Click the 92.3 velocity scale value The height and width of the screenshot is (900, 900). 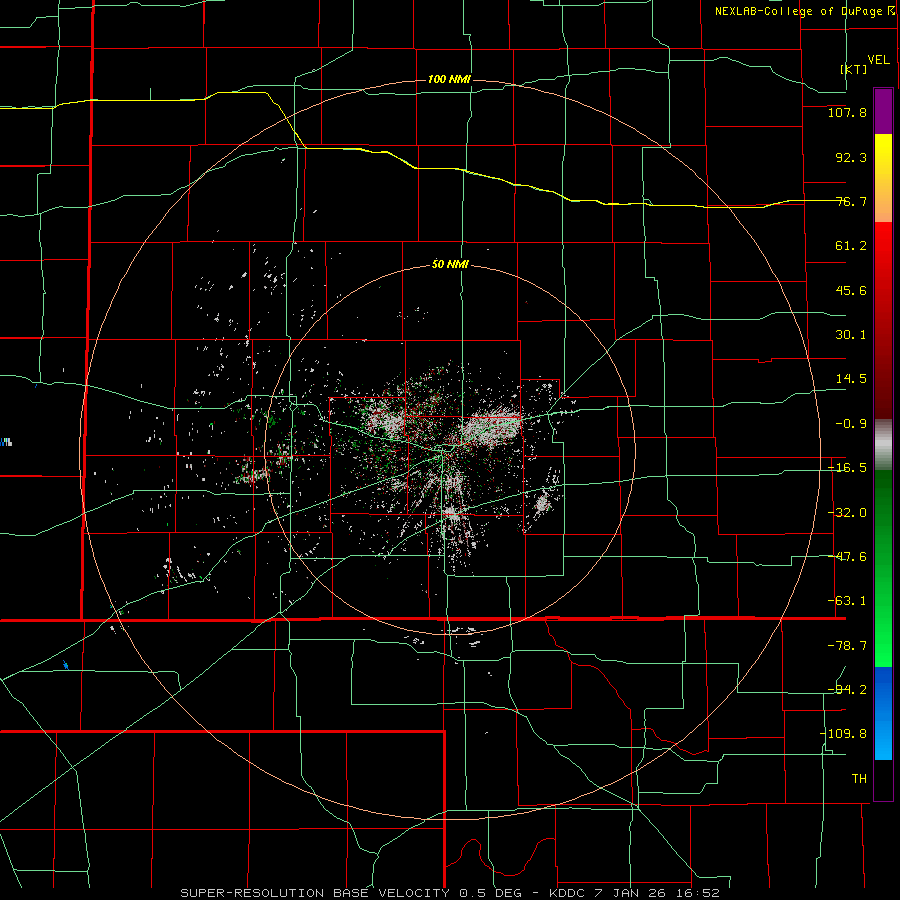(851, 157)
